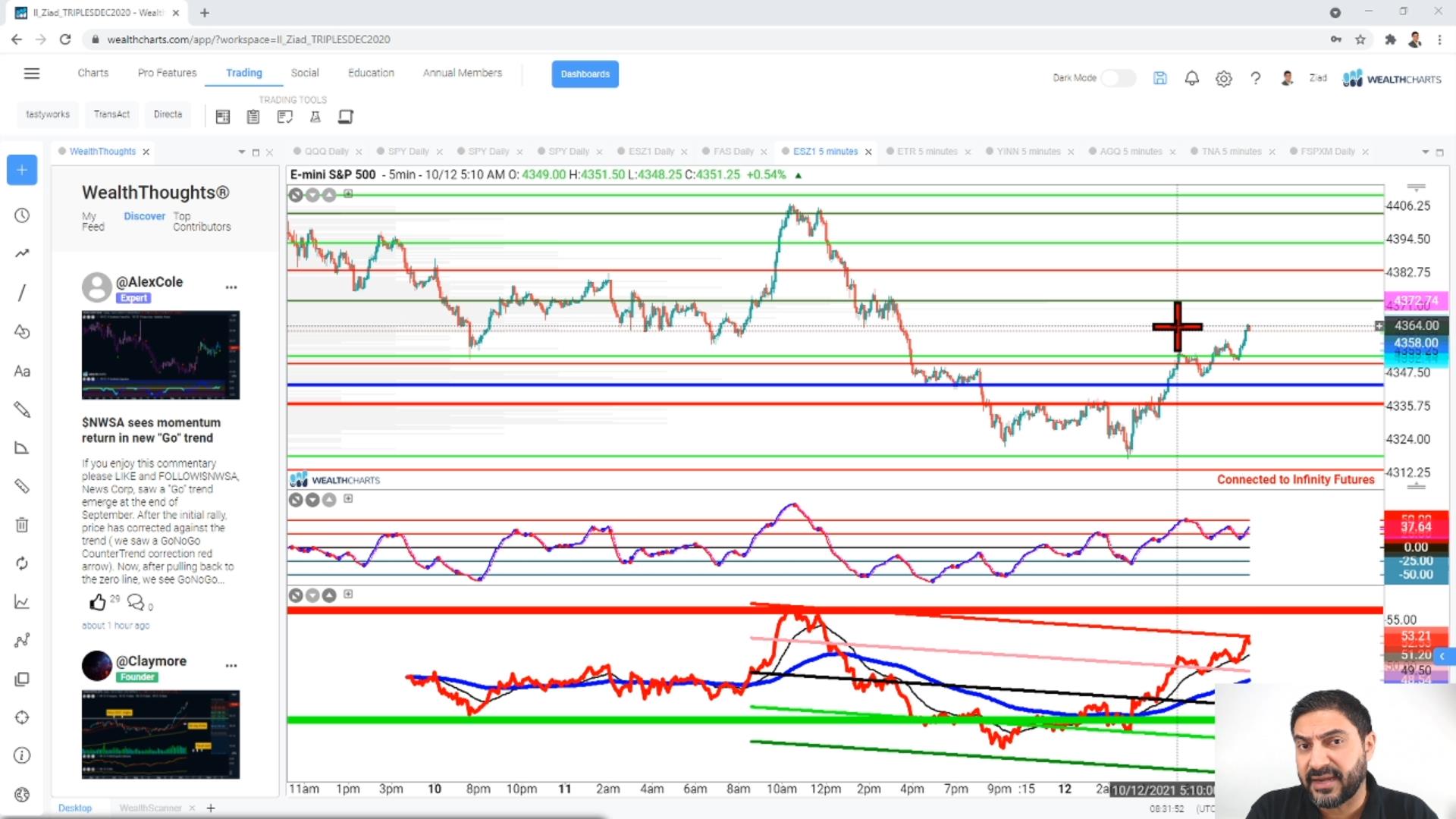Select the straight line drawing tool
Viewport: 1456px width, 819px height.
[22, 293]
